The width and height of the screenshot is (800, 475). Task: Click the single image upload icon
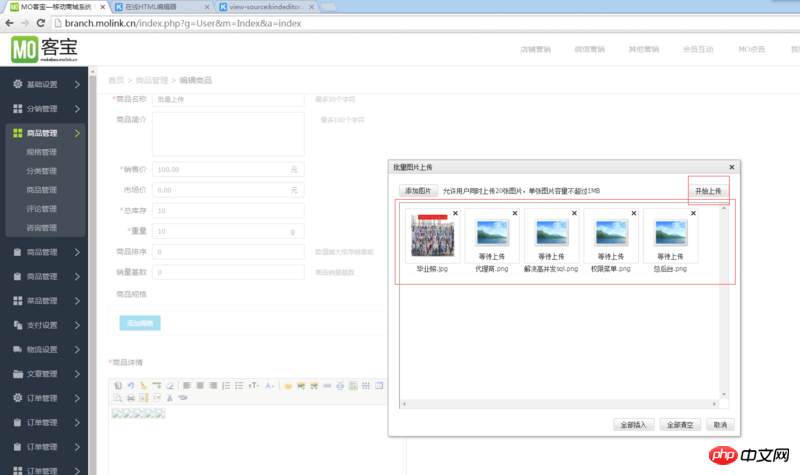pyautogui.click(x=302, y=386)
